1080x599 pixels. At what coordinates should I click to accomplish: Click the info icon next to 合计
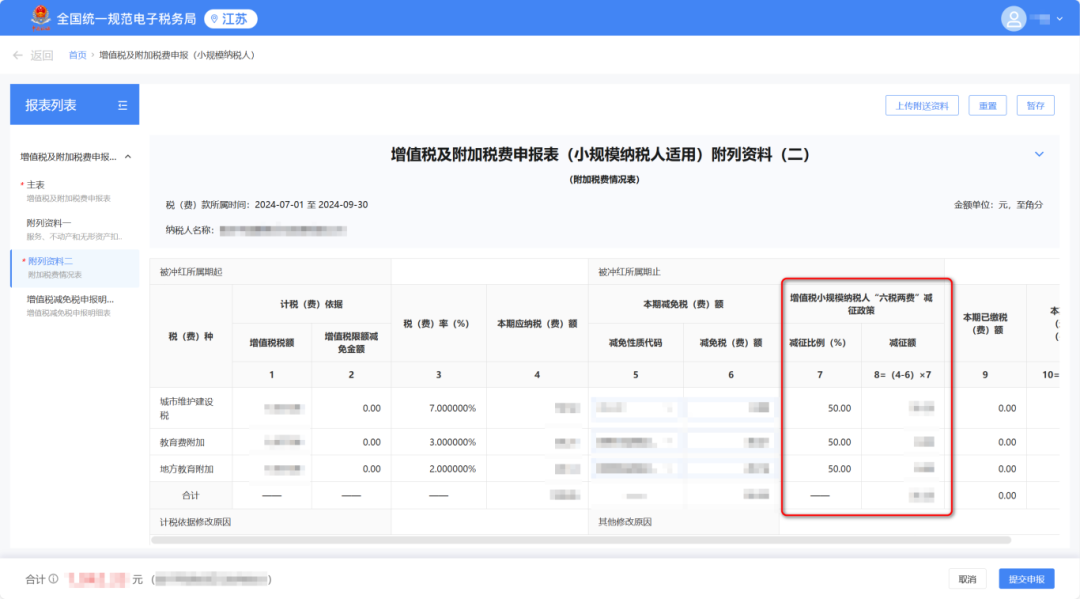pyautogui.click(x=53, y=578)
